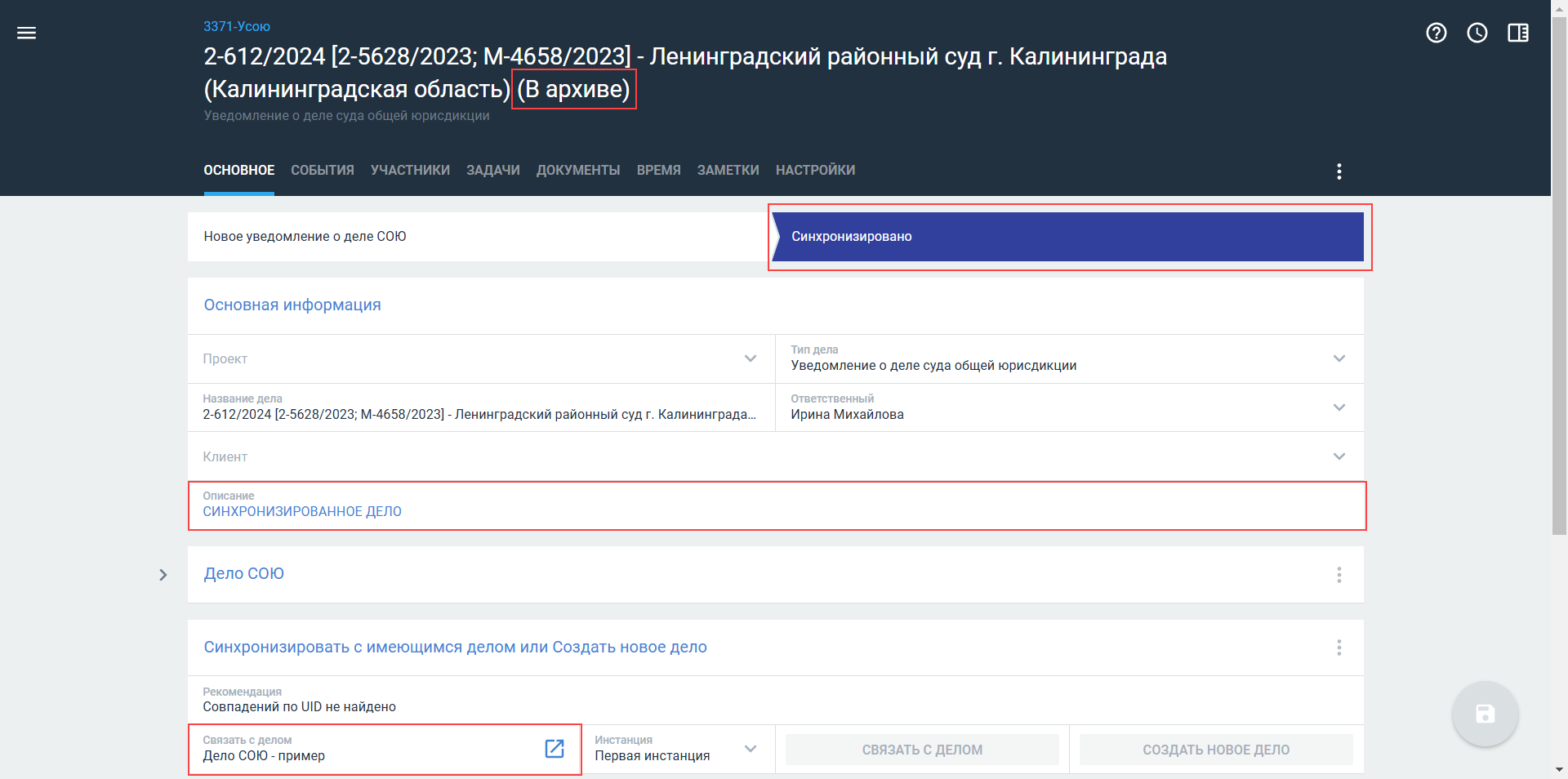Viewport: 1568px width, 779px height.
Task: Switch to the ЗАМЕТКИ tab
Action: point(728,170)
